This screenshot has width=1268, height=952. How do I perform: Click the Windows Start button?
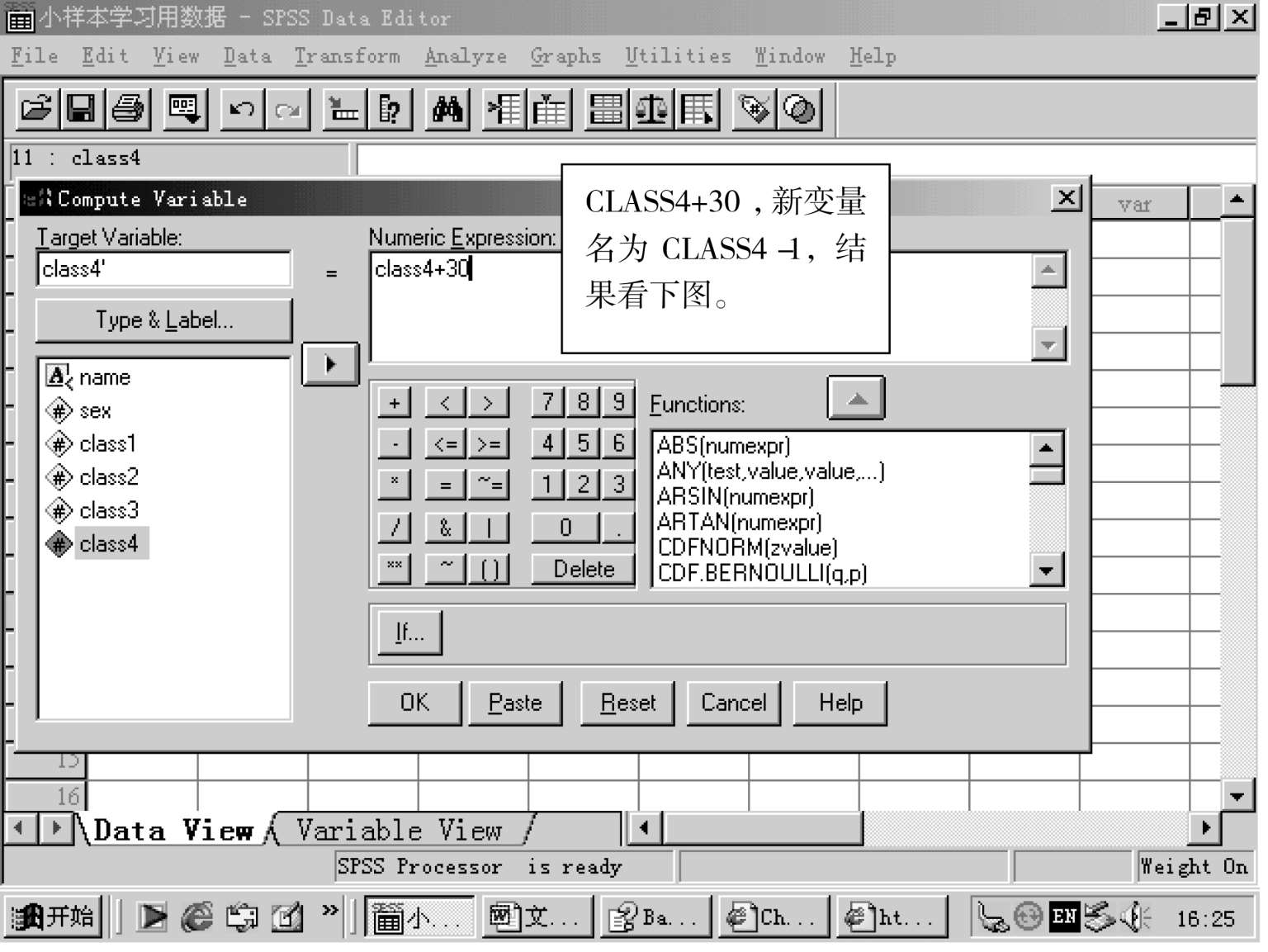[54, 916]
